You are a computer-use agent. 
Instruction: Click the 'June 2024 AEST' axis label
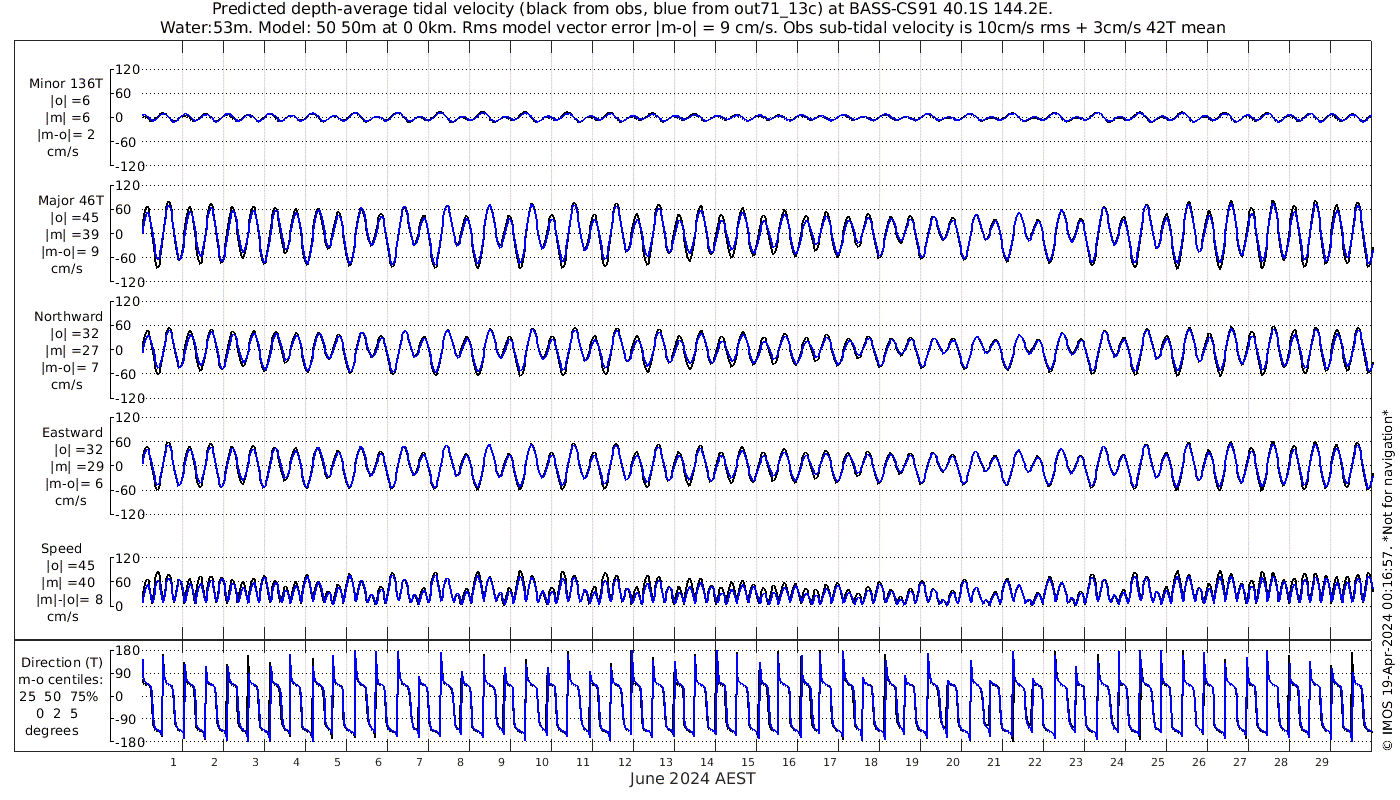pos(692,779)
